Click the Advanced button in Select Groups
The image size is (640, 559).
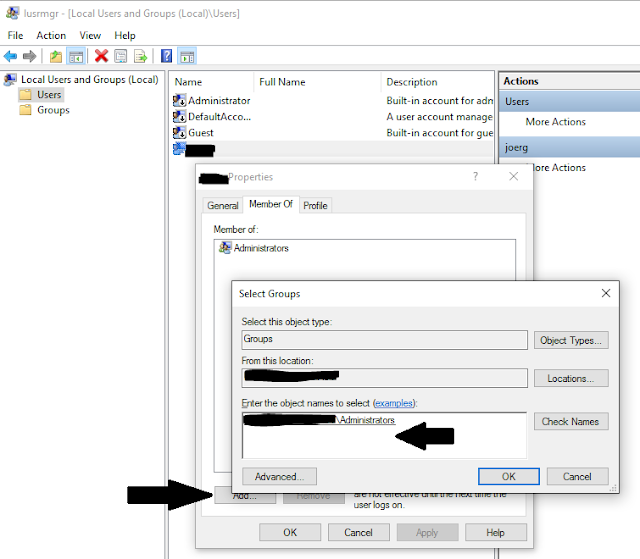coord(279,477)
